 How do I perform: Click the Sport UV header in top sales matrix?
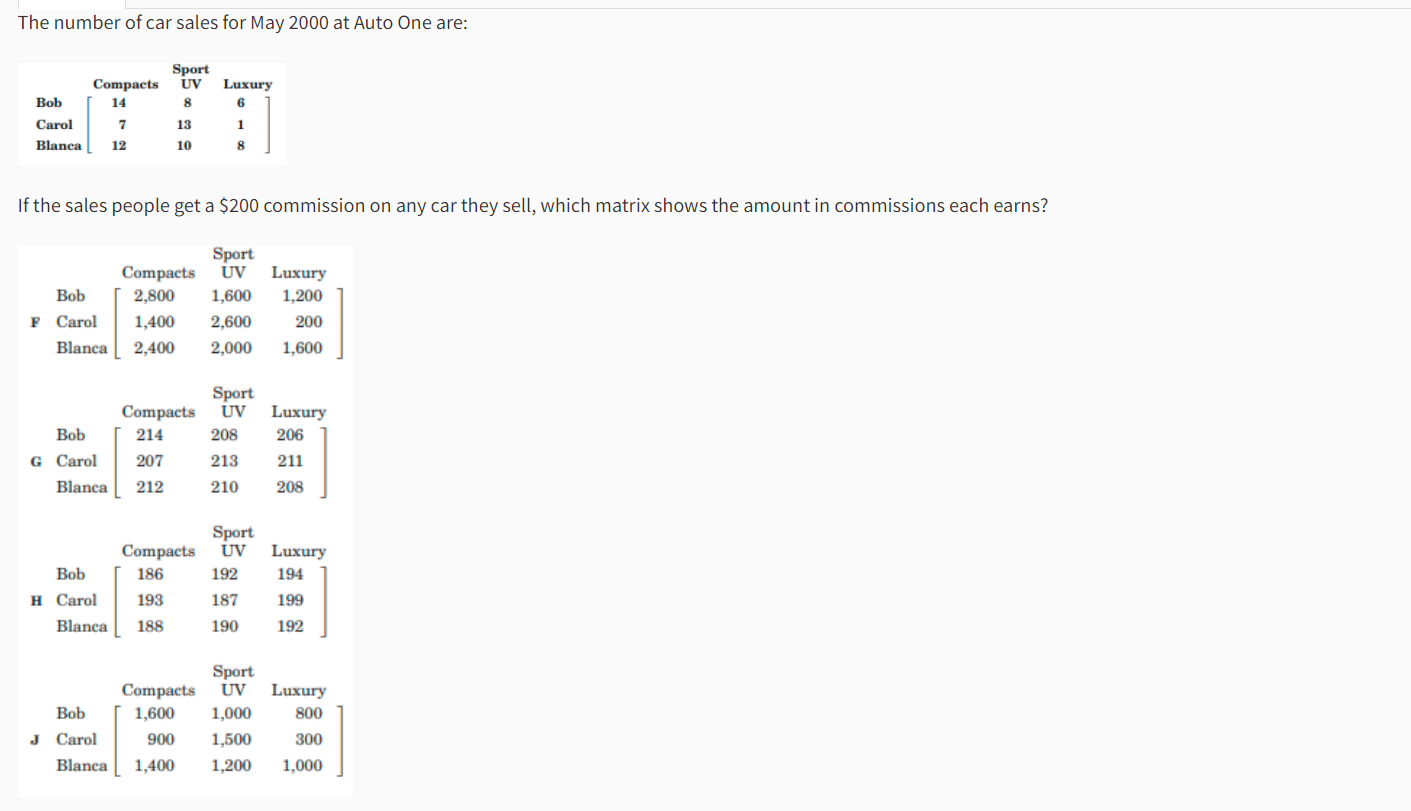pyautogui.click(x=190, y=76)
